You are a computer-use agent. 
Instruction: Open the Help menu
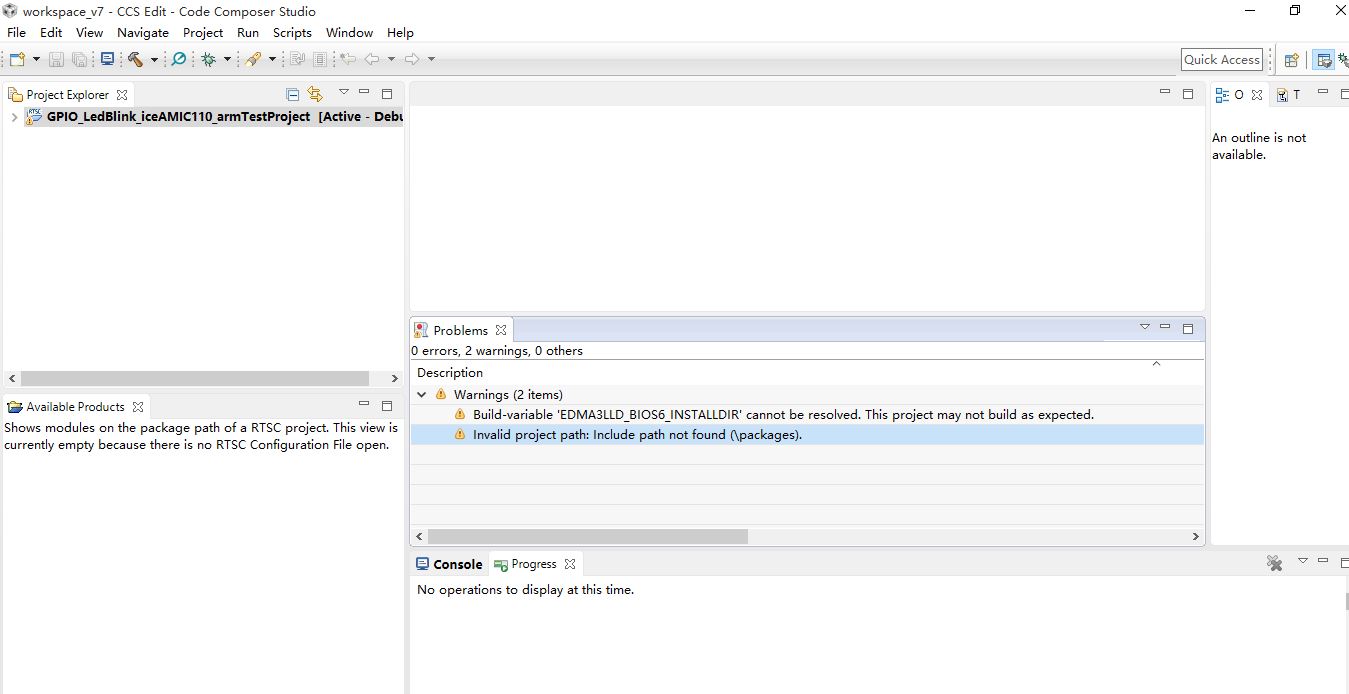(x=400, y=32)
